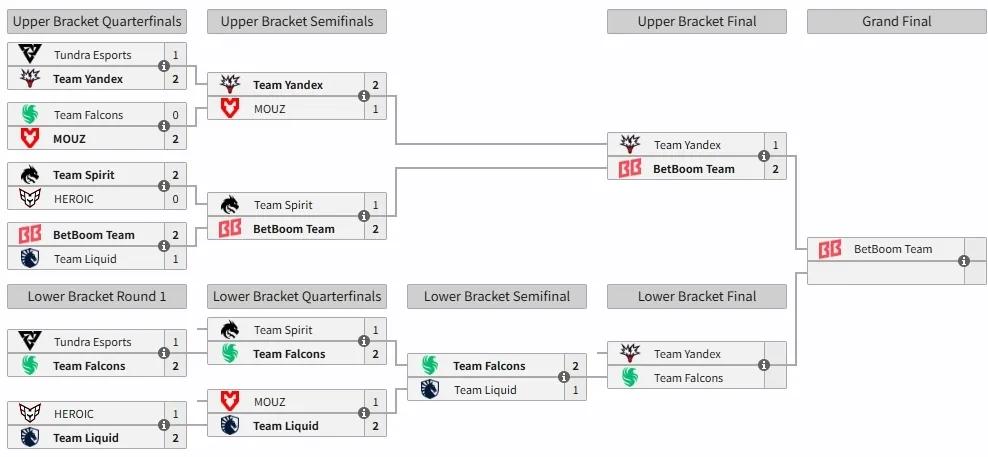The height and width of the screenshot is (457, 988).
Task: Click the Tundra Esports logo in Upper Bracket Quarterfinals
Action: (x=29, y=55)
